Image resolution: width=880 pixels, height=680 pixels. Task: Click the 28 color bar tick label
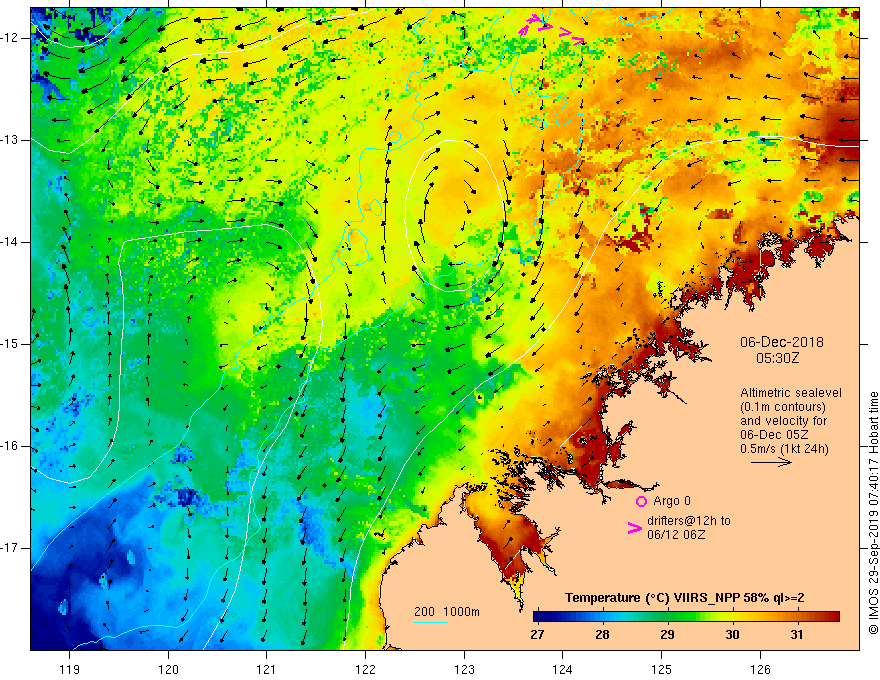click(x=602, y=635)
